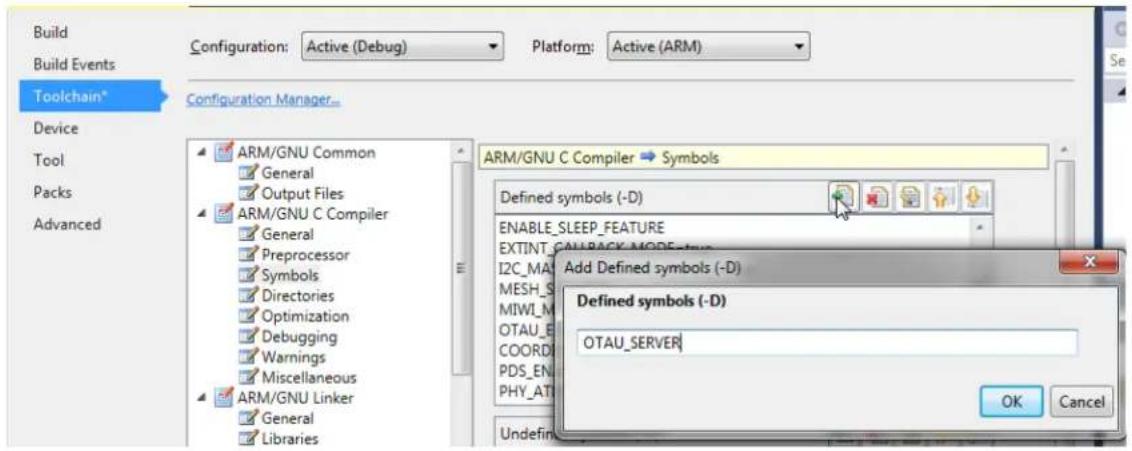This screenshot has width=1132, height=451.
Task: Click the Delete Item icon with red X
Action: pos(876,197)
